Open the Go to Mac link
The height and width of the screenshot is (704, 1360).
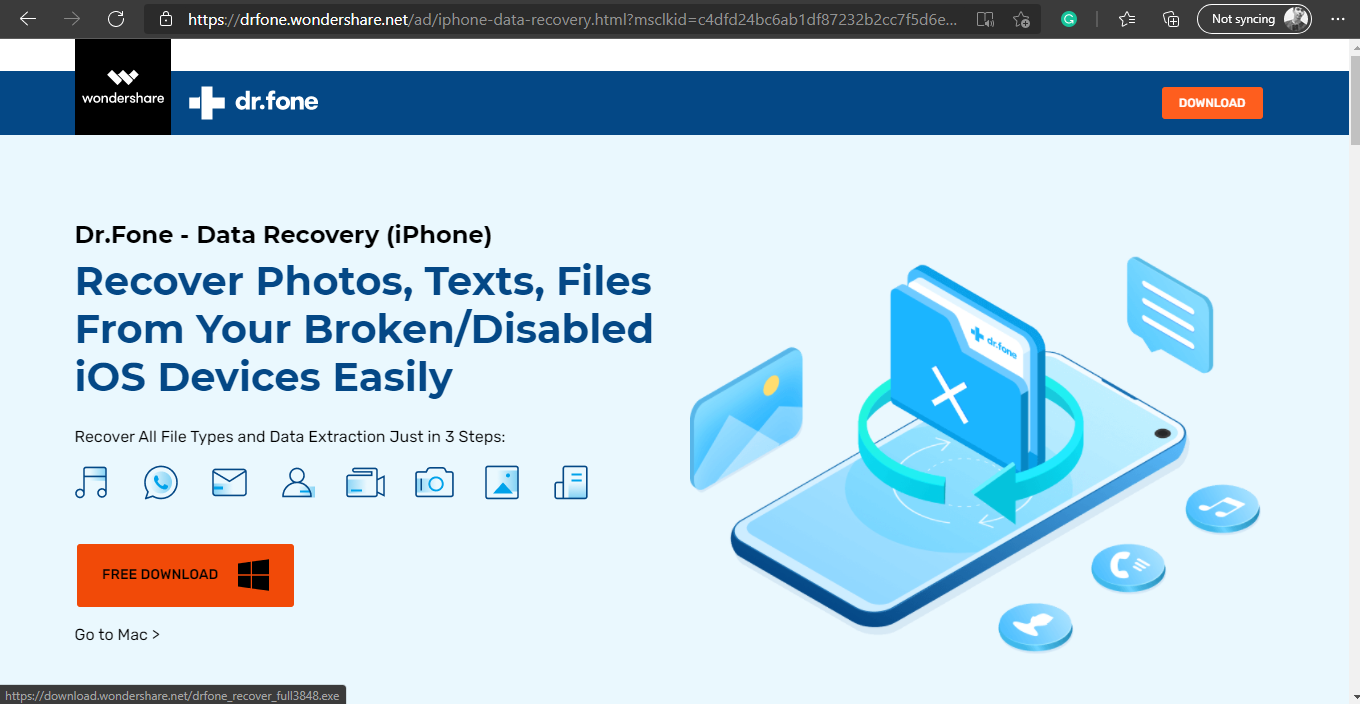[117, 635]
